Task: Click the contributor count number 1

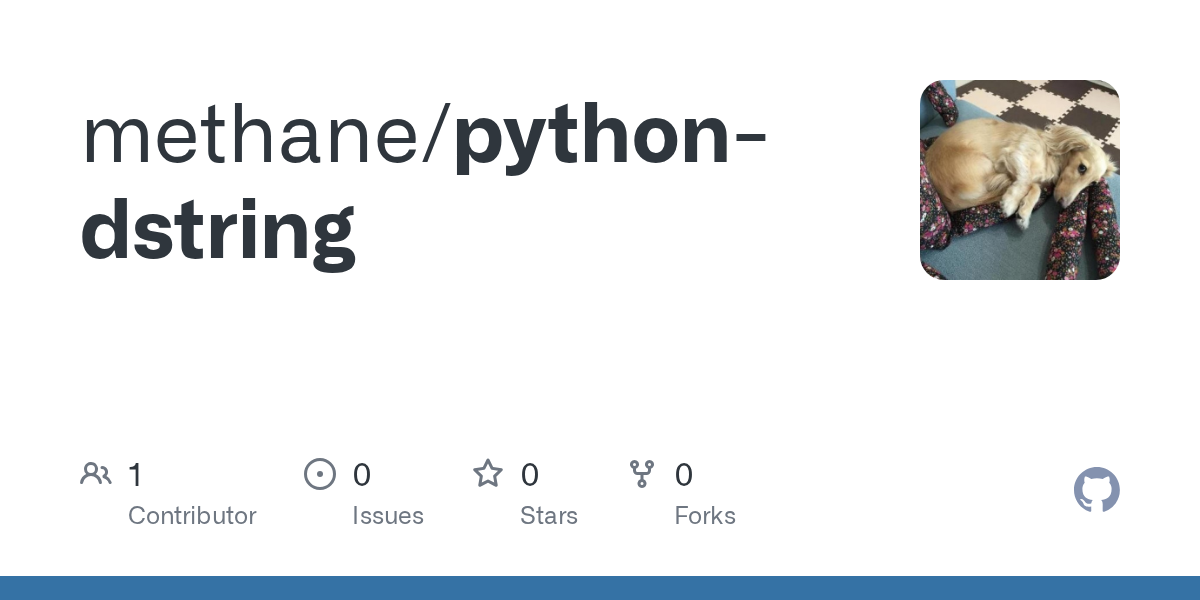Action: pyautogui.click(x=135, y=475)
